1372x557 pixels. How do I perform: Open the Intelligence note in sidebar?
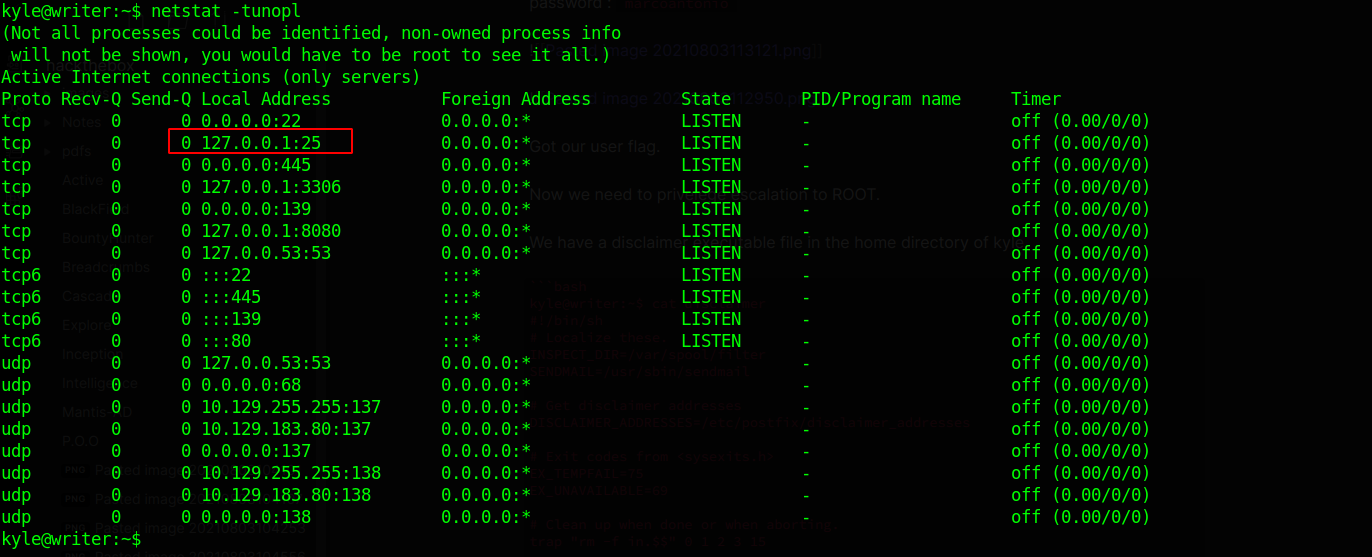coord(99,383)
